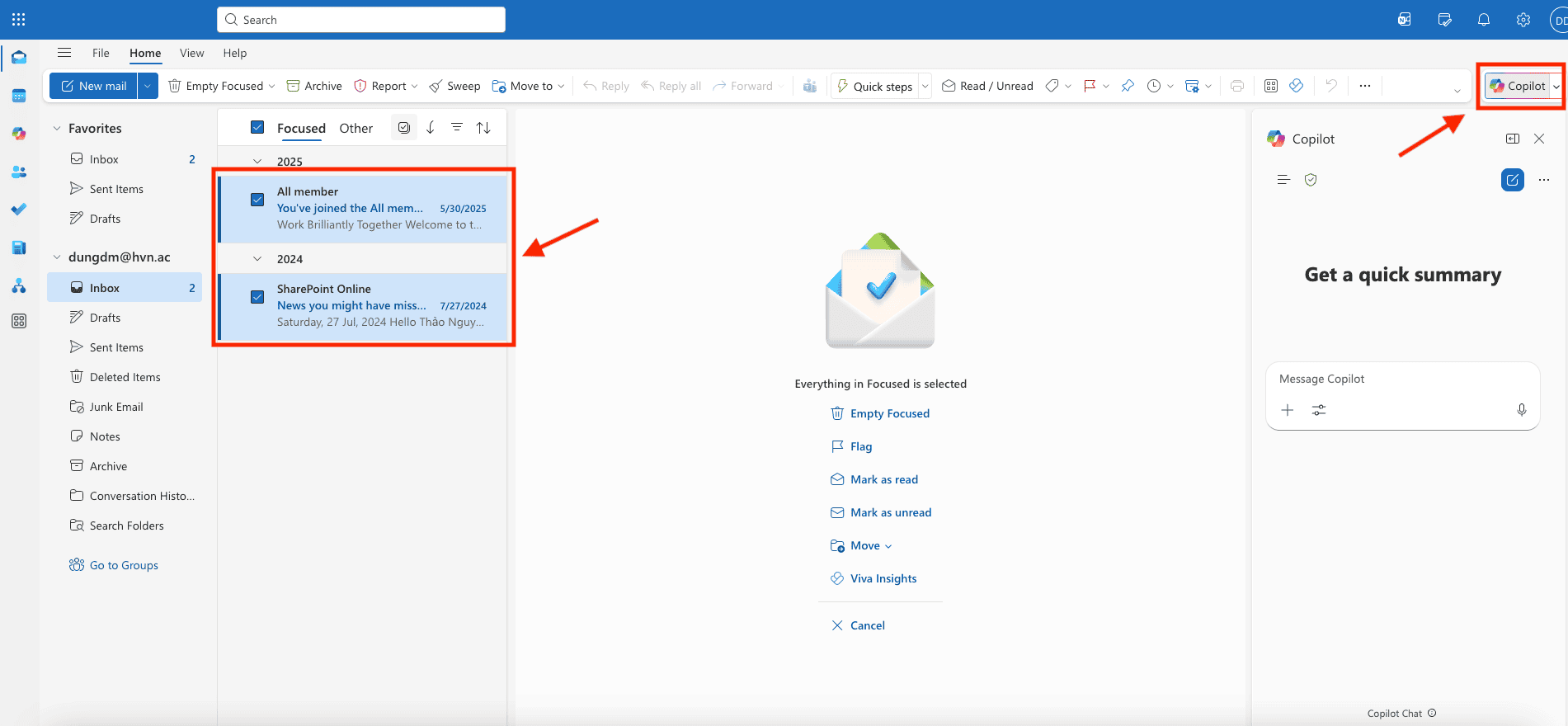Screen dimensions: 1568x726
Task: Uncheck the All member email checkbox
Action: [x=257, y=200]
